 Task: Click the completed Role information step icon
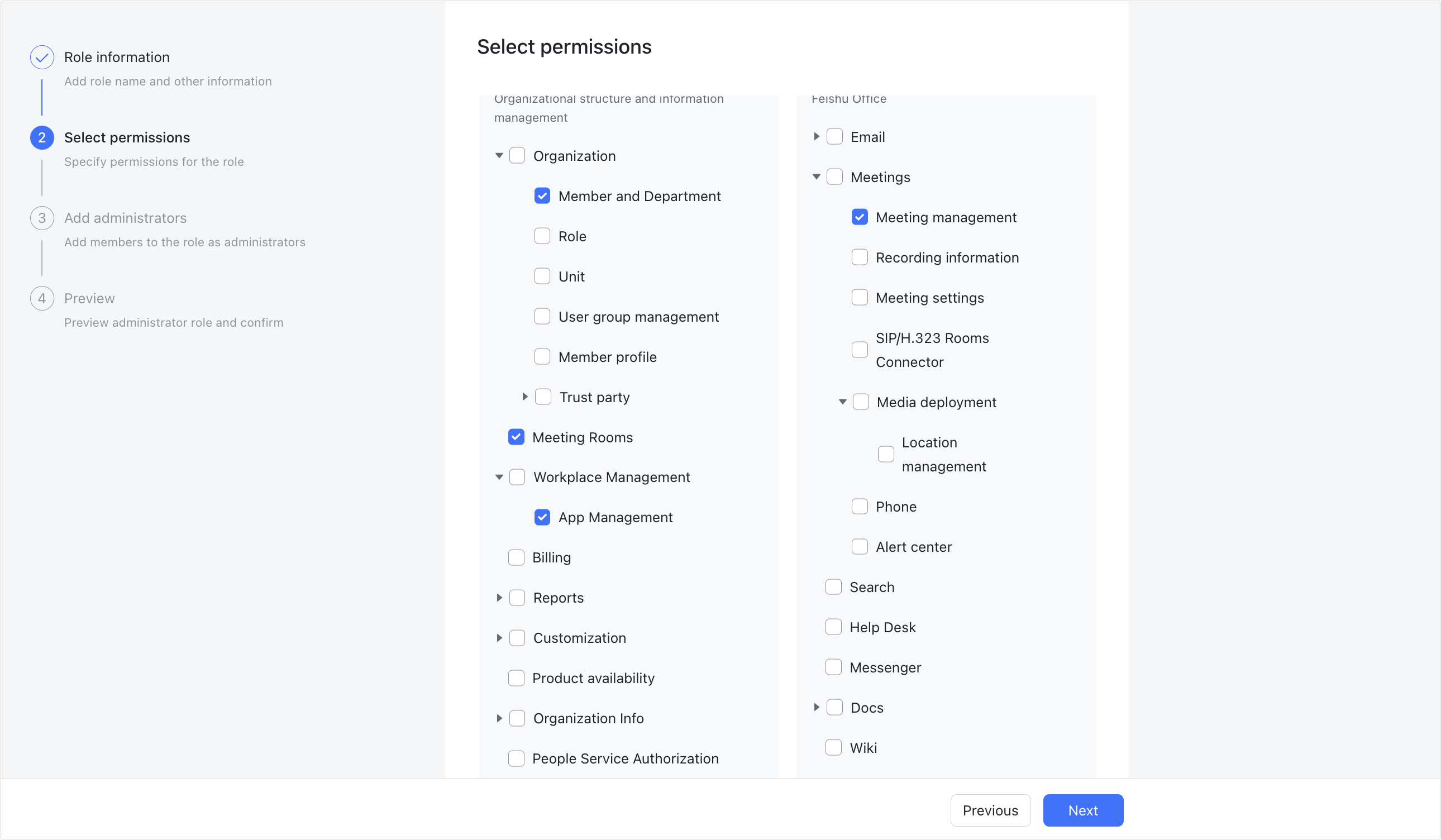pyautogui.click(x=42, y=56)
